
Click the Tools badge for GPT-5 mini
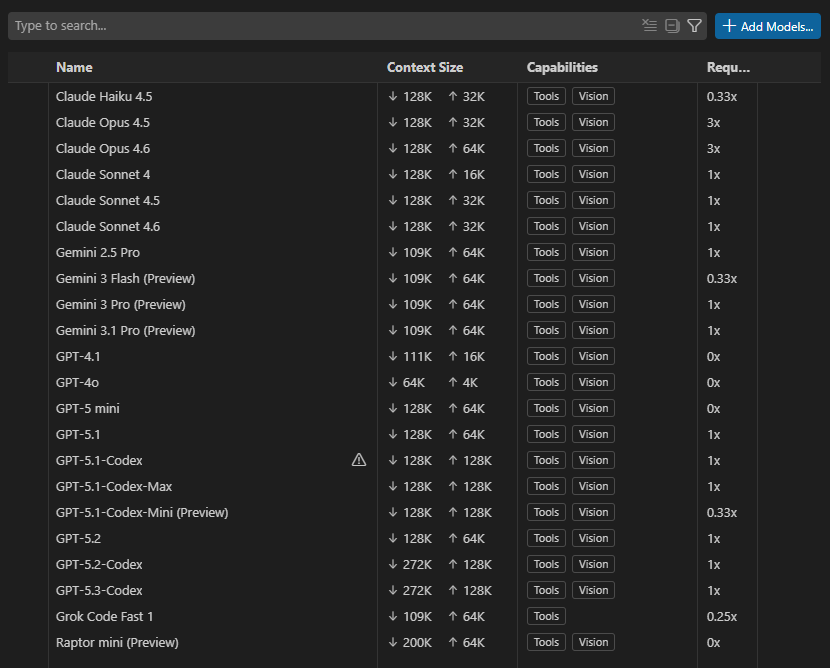(x=546, y=408)
